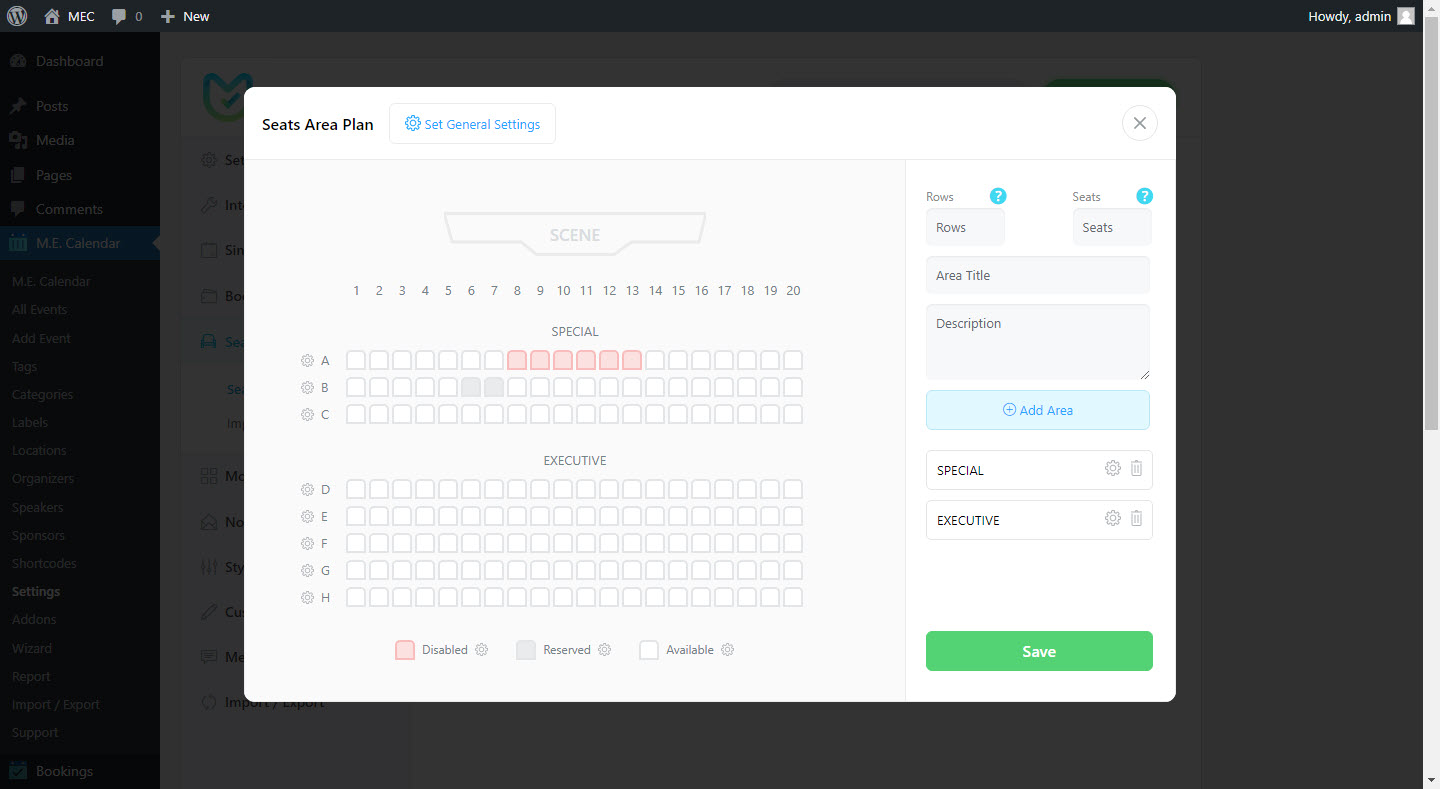Delete the EXECUTIVE area with trash icon

coord(1136,518)
